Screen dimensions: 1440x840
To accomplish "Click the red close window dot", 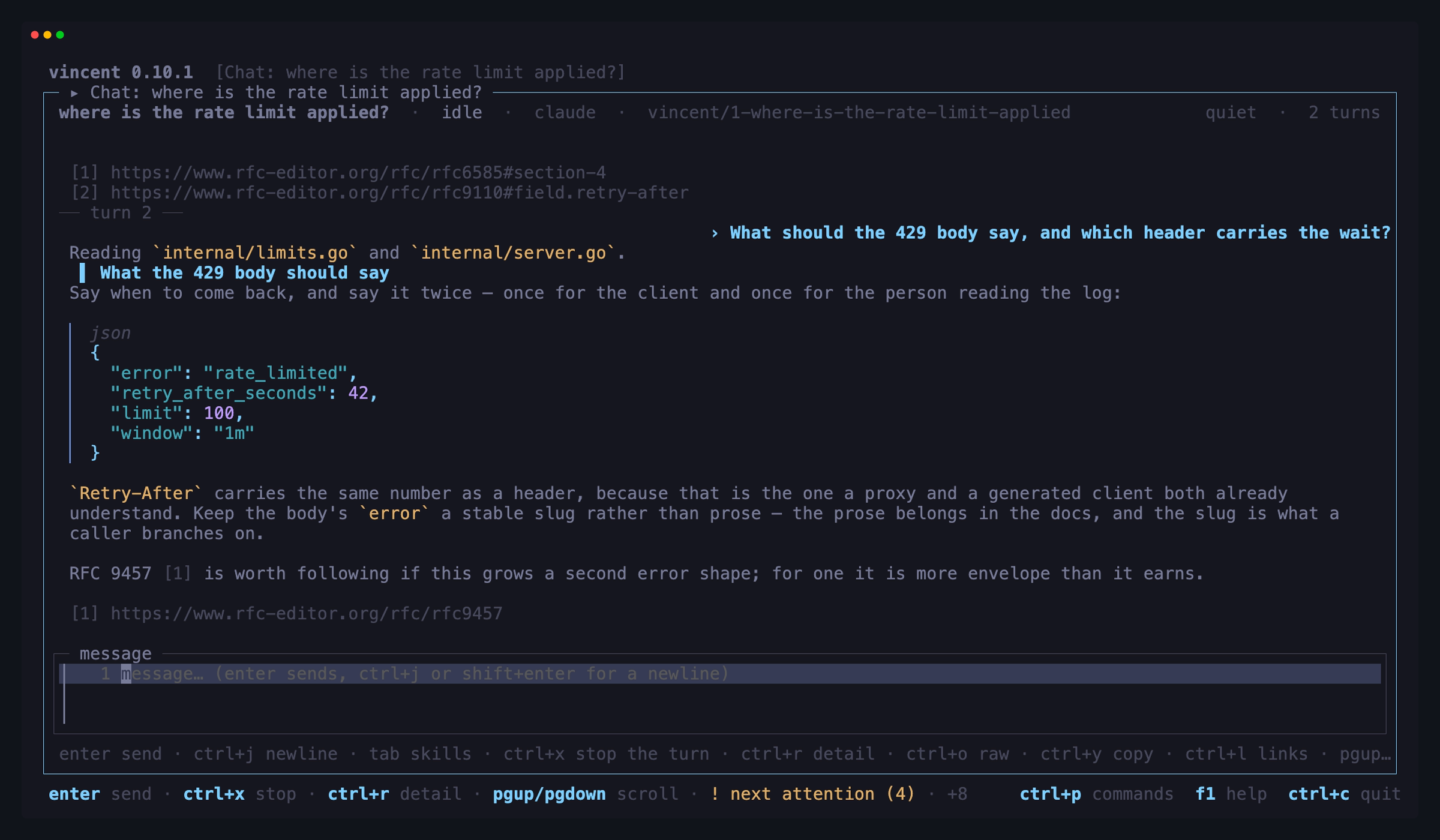I will pyautogui.click(x=35, y=35).
